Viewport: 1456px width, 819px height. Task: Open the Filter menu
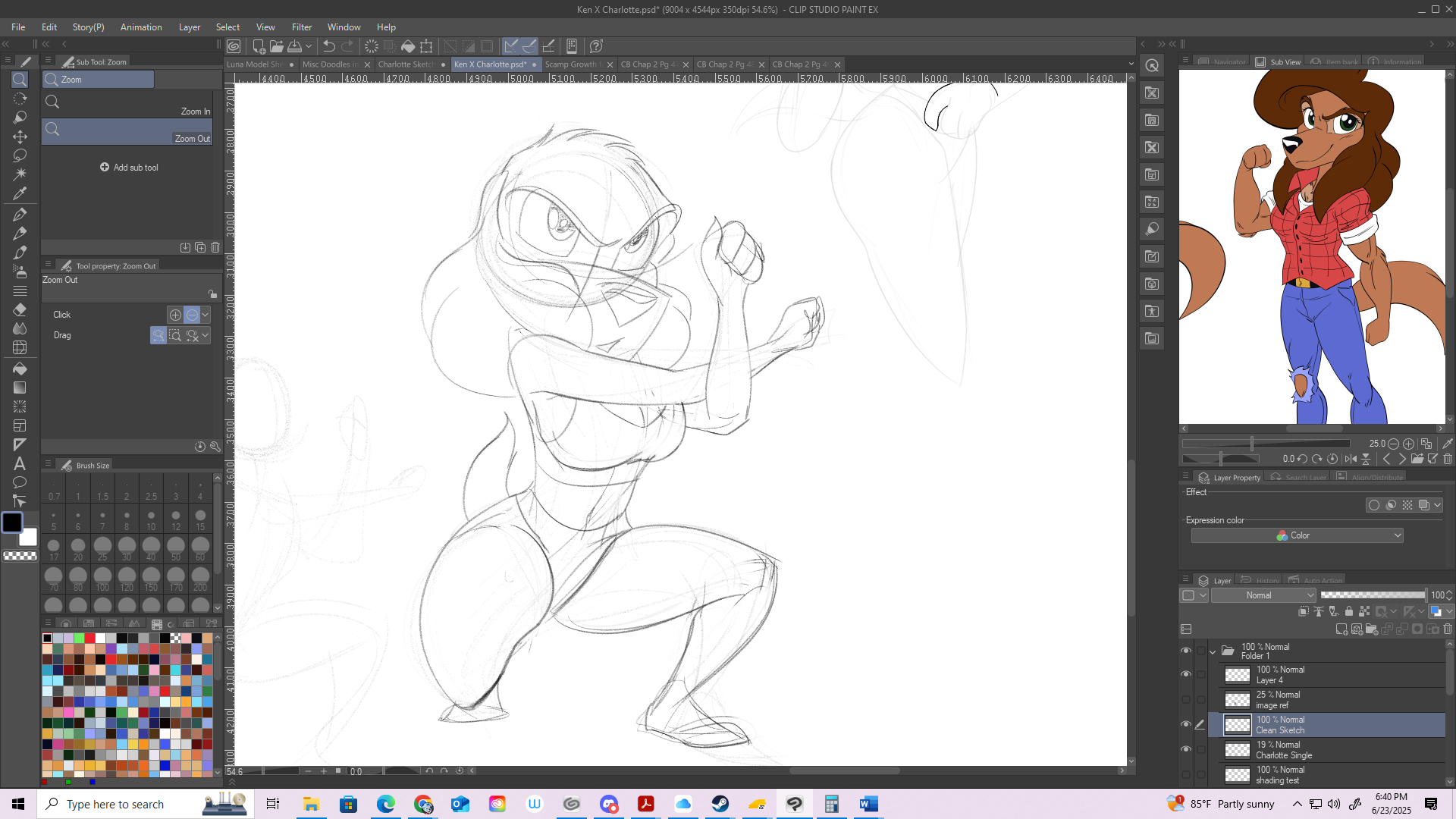tap(301, 27)
